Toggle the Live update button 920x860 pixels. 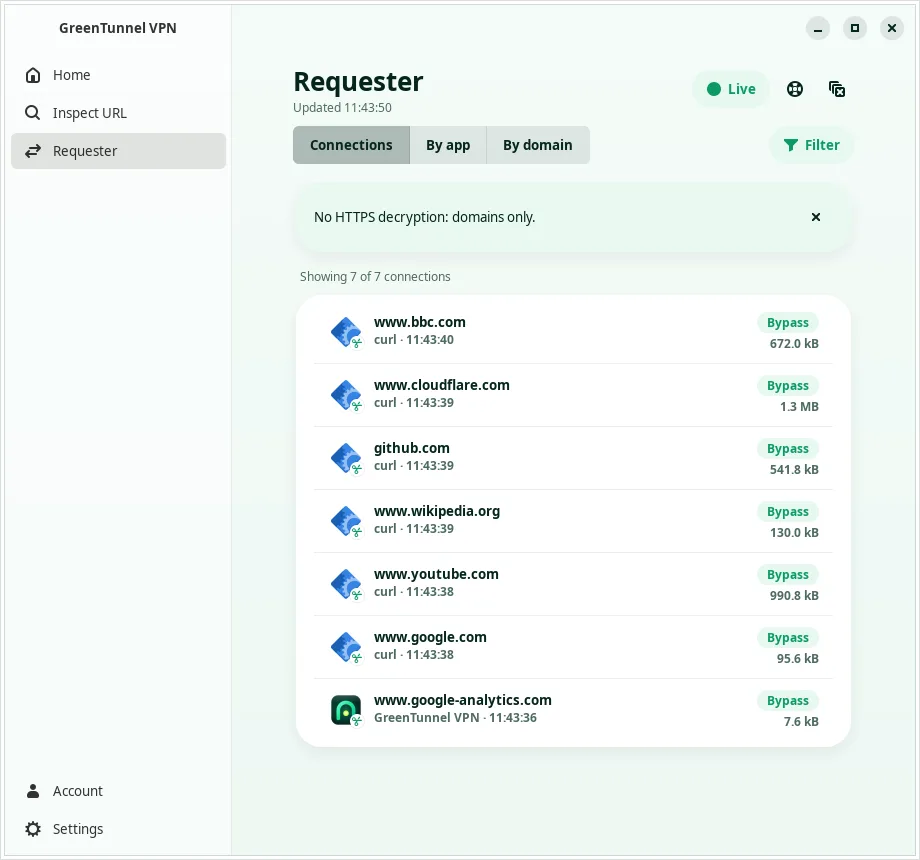(730, 89)
